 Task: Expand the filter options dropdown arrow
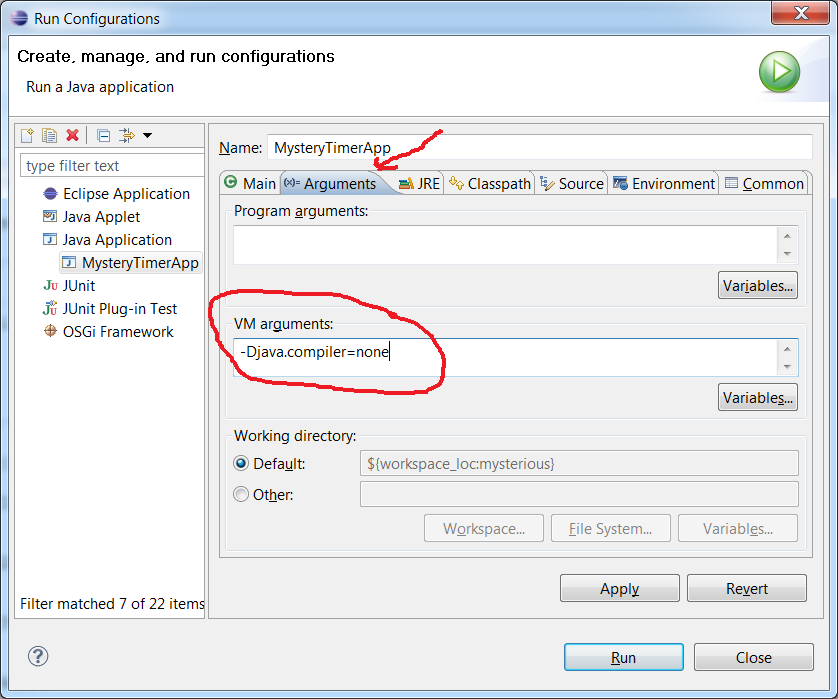coord(148,136)
